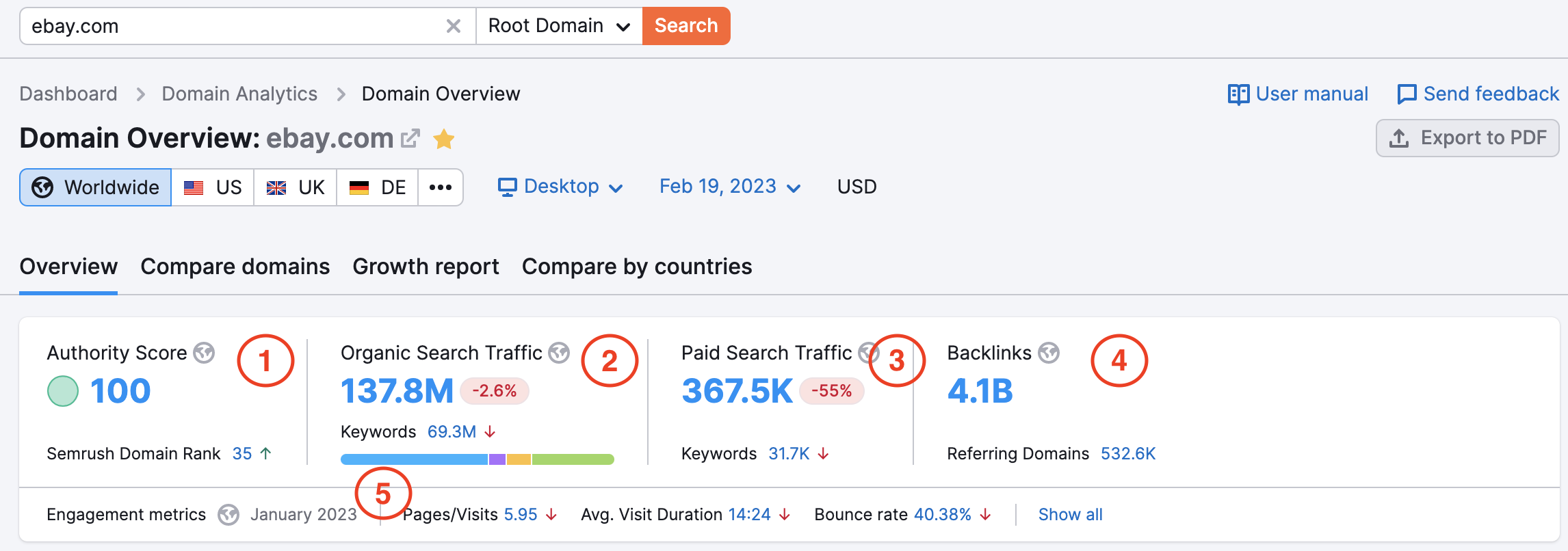This screenshot has height=551, width=1568.
Task: Click the German flag icon
Action: tap(359, 187)
